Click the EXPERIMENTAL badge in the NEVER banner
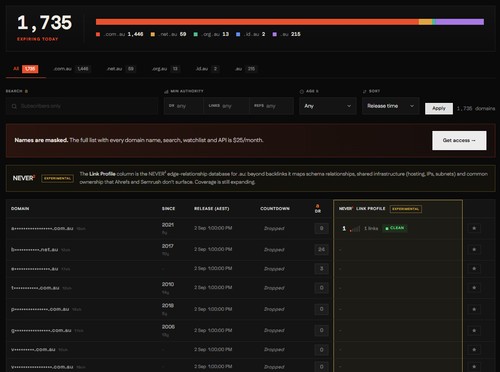Image resolution: width=500 pixels, height=372 pixels. 58,178
